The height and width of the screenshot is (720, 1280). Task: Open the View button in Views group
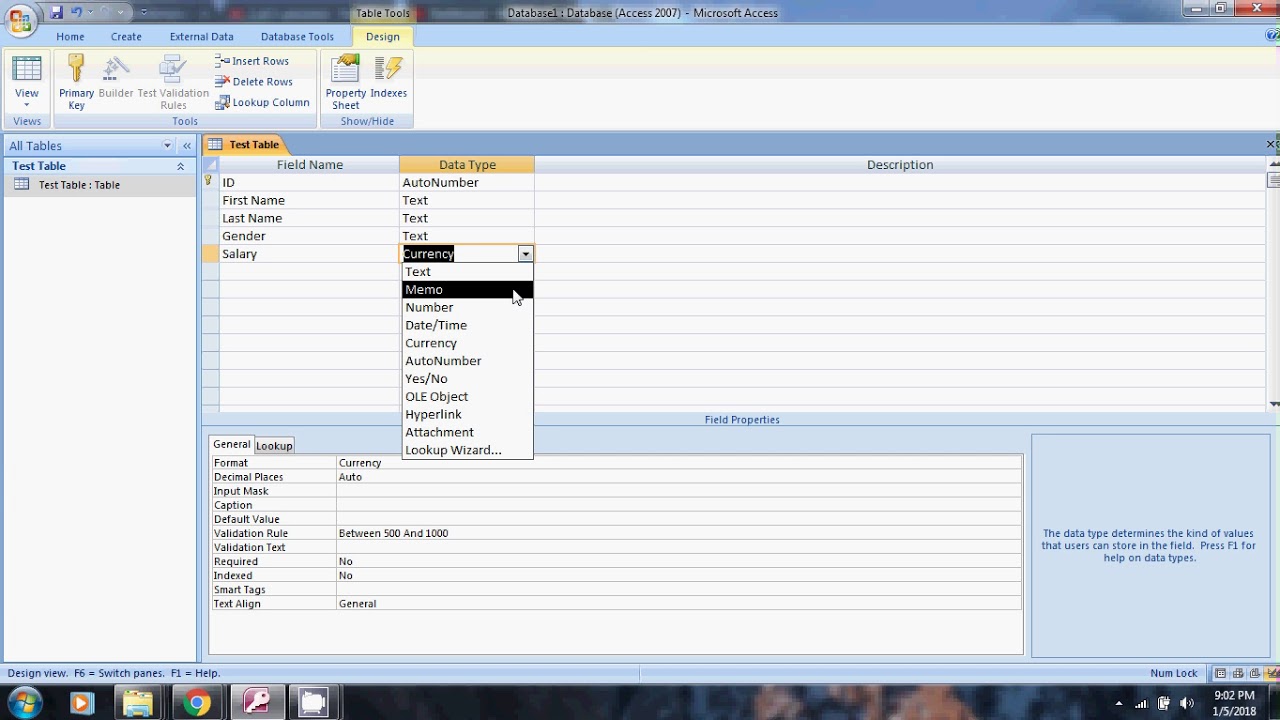pos(27,84)
